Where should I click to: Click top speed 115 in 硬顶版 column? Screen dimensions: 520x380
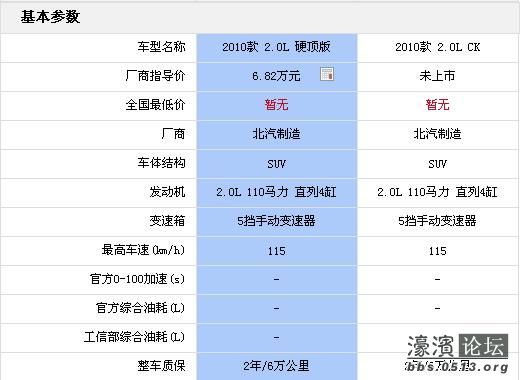coord(277,251)
